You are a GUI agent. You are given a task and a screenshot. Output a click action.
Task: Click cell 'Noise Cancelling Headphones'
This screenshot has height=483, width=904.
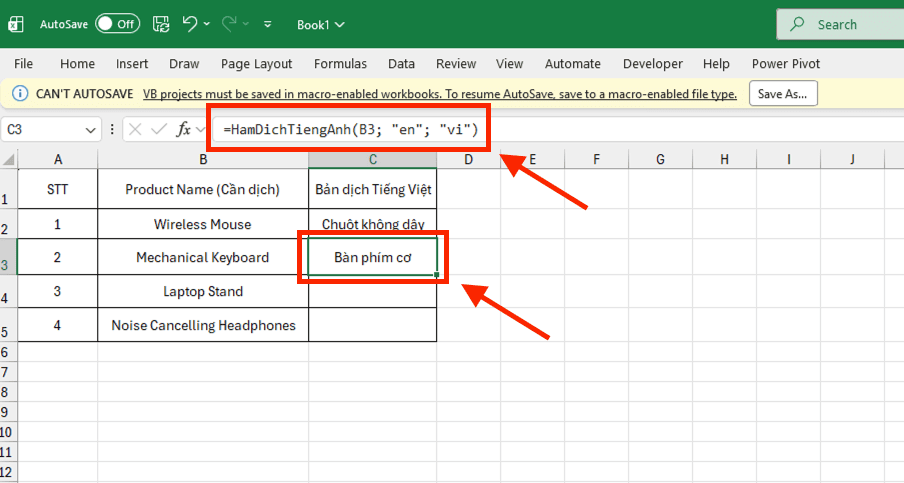tap(203, 325)
